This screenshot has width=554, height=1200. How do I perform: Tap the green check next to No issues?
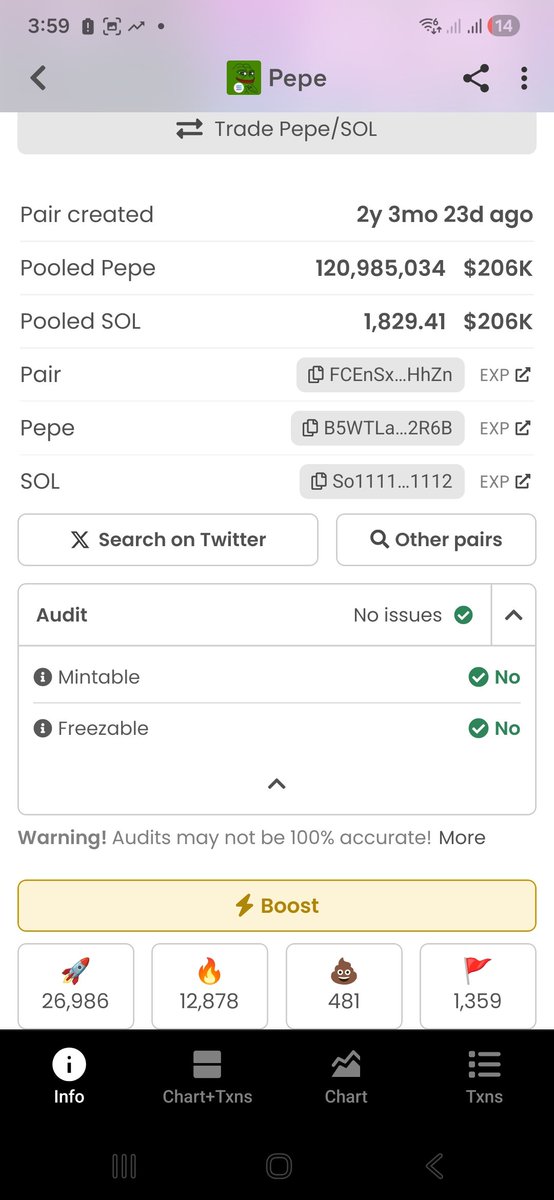(x=464, y=615)
